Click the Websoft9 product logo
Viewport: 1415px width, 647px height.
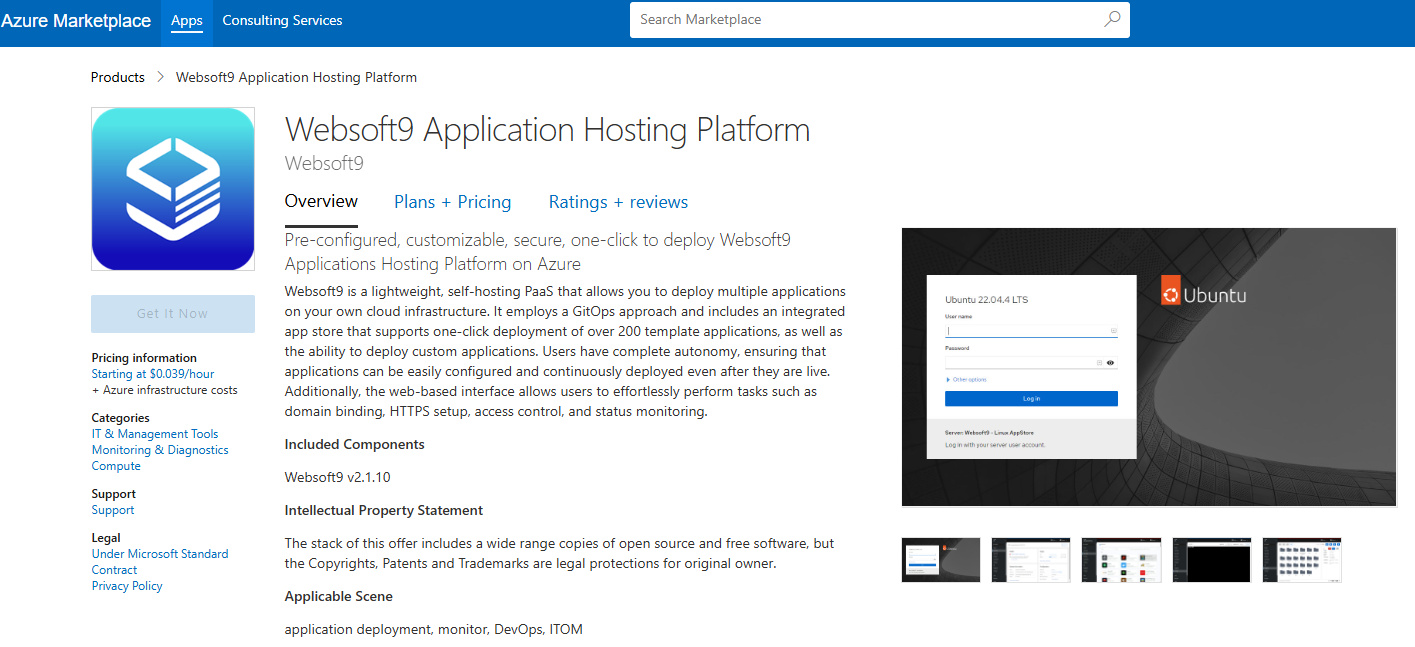click(172, 188)
